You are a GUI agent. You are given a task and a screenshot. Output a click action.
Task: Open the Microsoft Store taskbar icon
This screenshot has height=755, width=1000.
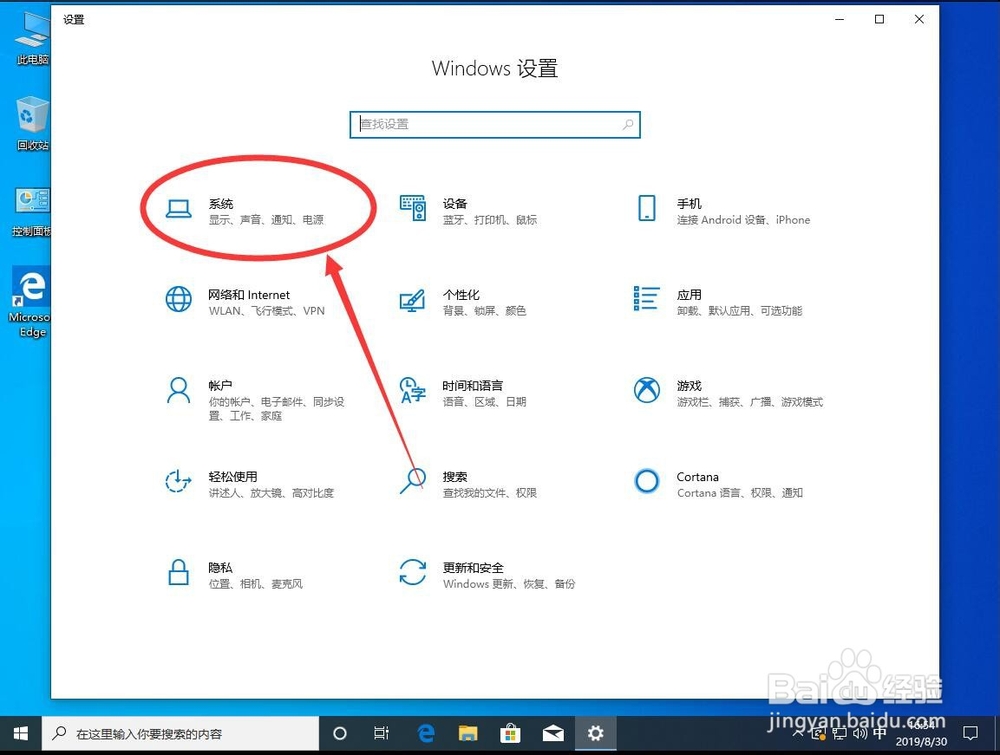click(510, 733)
